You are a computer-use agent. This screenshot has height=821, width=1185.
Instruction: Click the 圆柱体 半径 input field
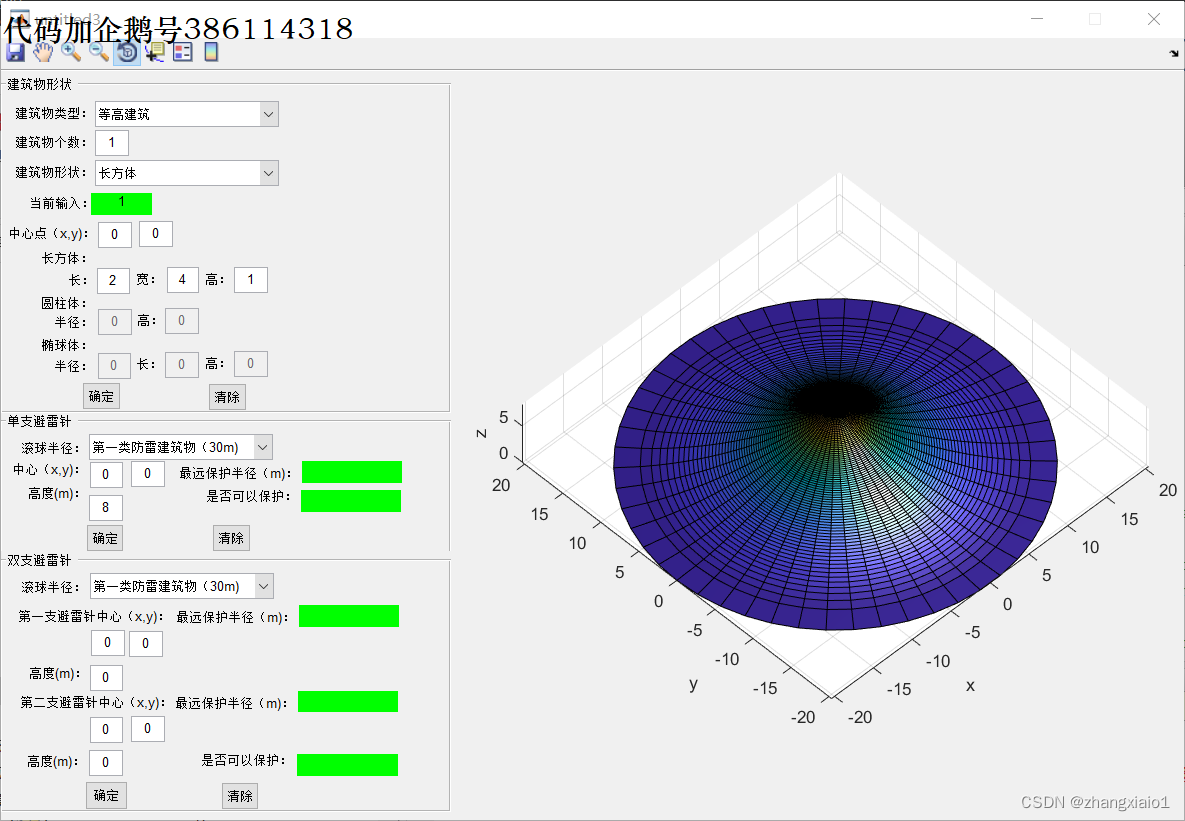click(x=115, y=322)
